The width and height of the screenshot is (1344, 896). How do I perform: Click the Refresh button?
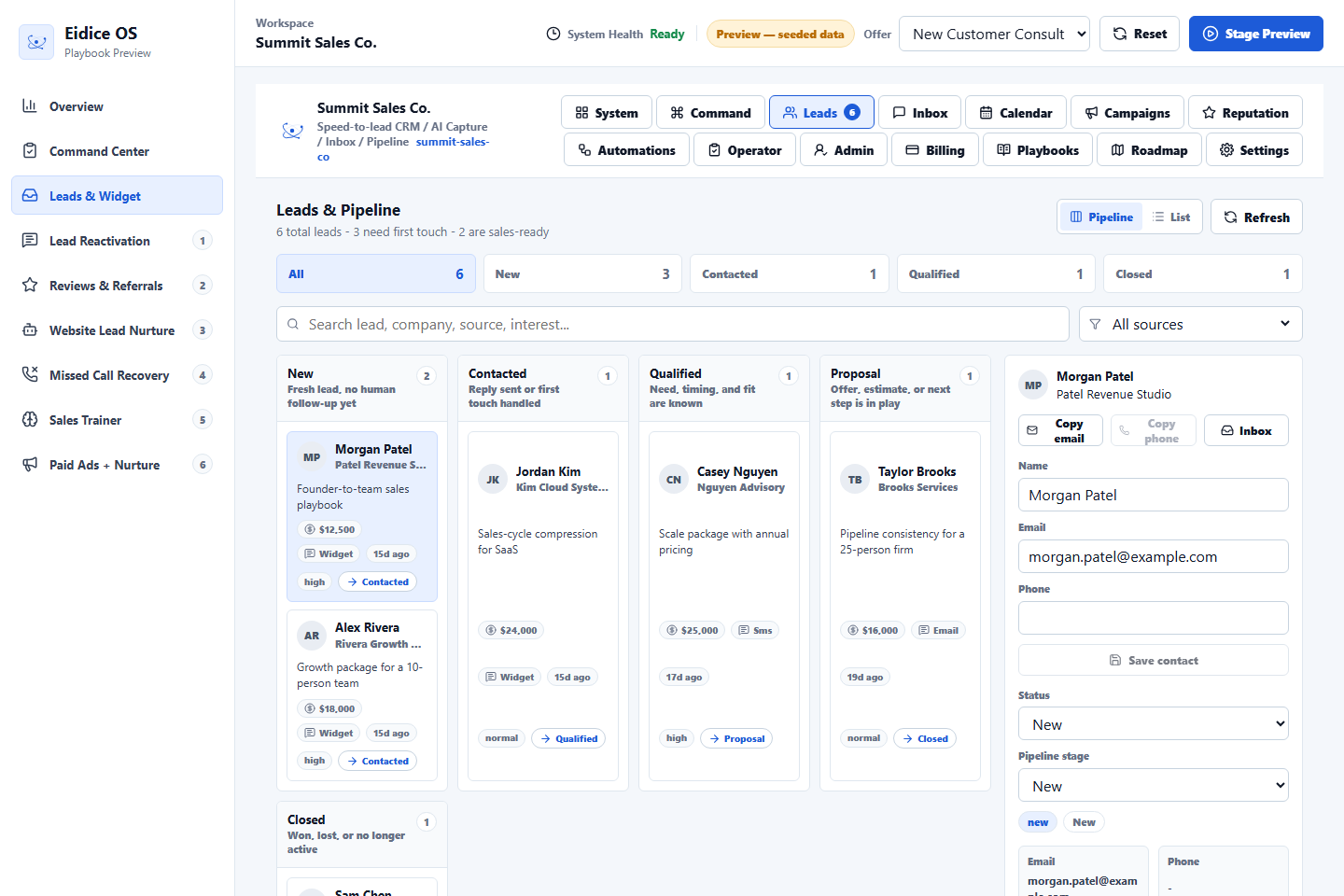[x=1256, y=217]
